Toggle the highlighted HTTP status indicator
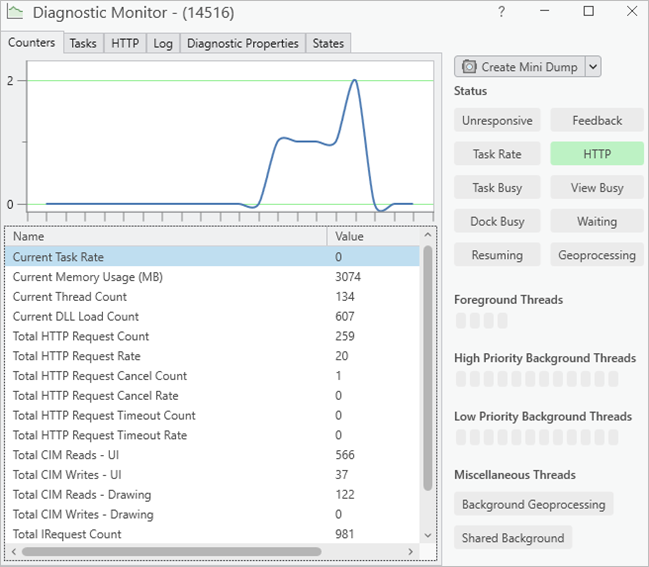The image size is (649, 567). 597,154
